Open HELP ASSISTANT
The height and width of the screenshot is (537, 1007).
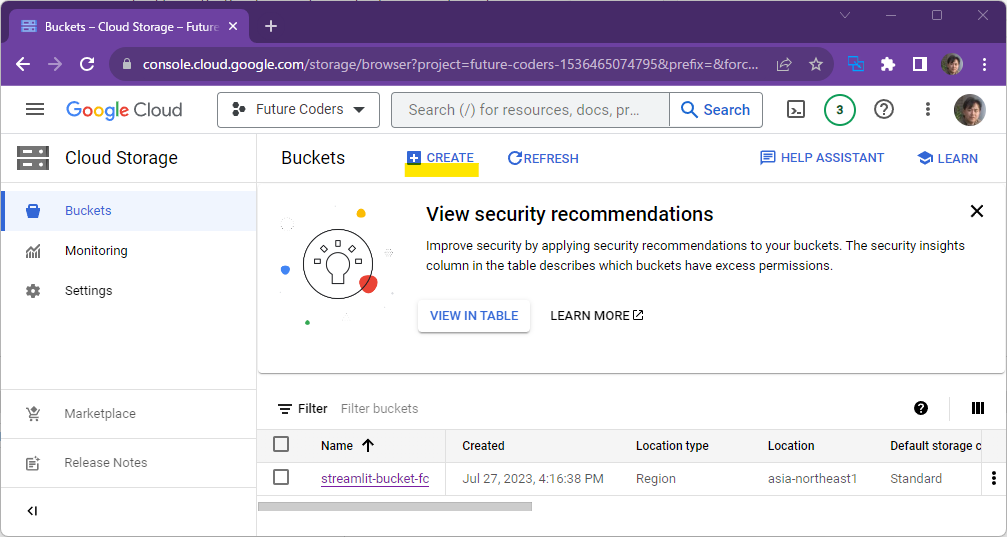[x=821, y=158]
